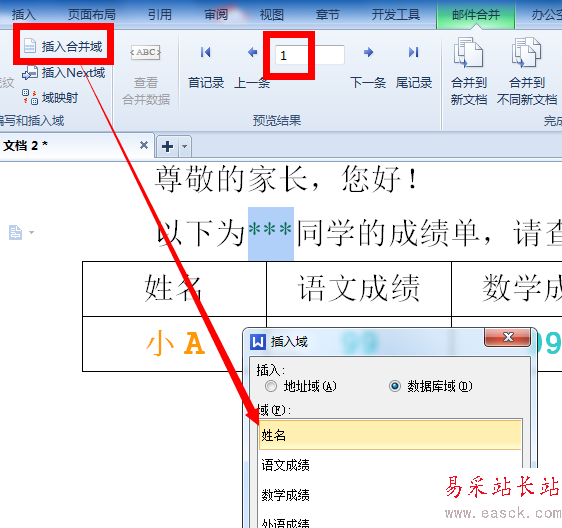This screenshot has width=562, height=528.
Task: Switch to the 开发工具 ribbon tab
Action: pos(396,15)
